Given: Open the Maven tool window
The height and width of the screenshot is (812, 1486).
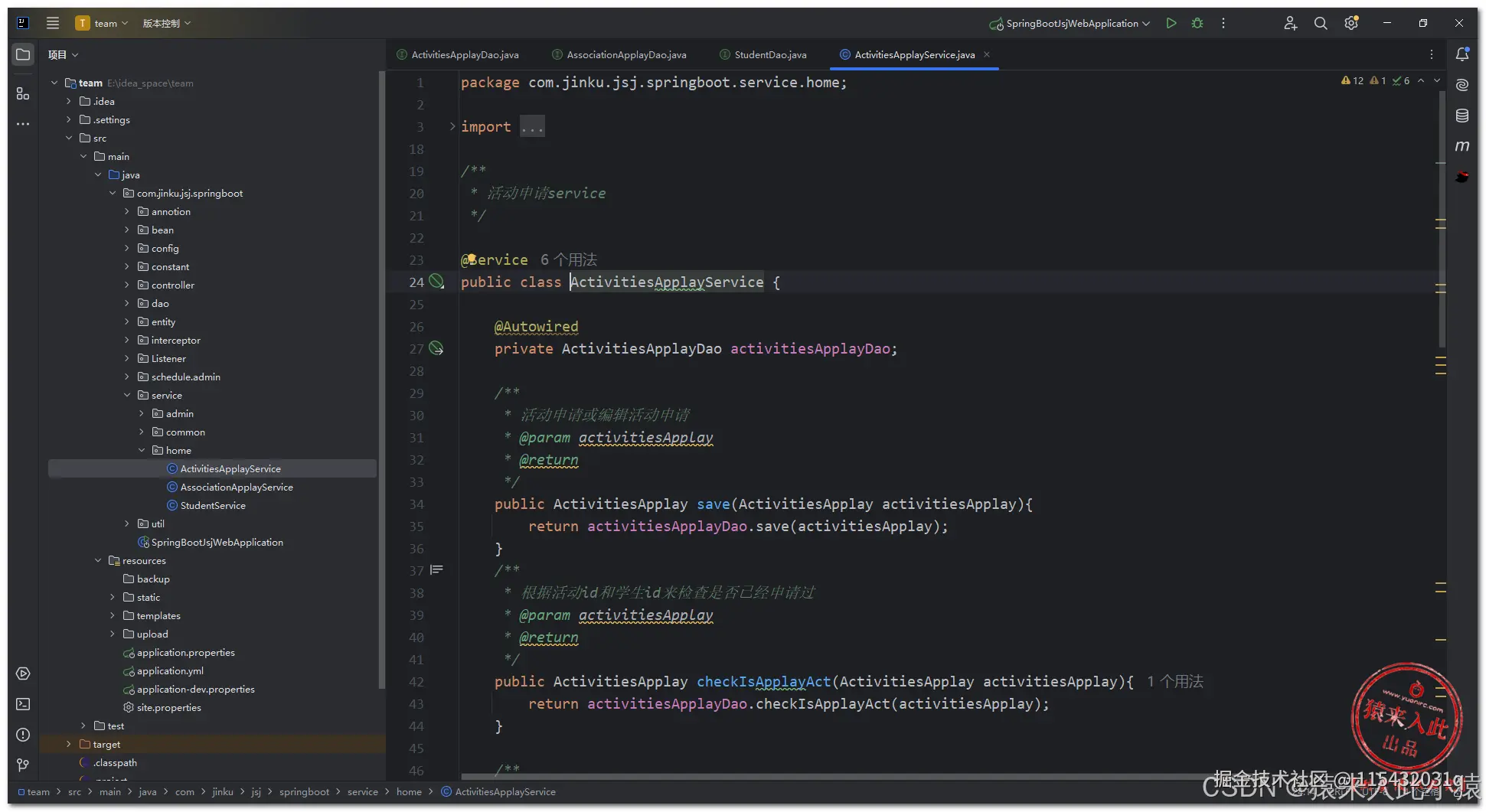Looking at the screenshot, I should point(1462,146).
